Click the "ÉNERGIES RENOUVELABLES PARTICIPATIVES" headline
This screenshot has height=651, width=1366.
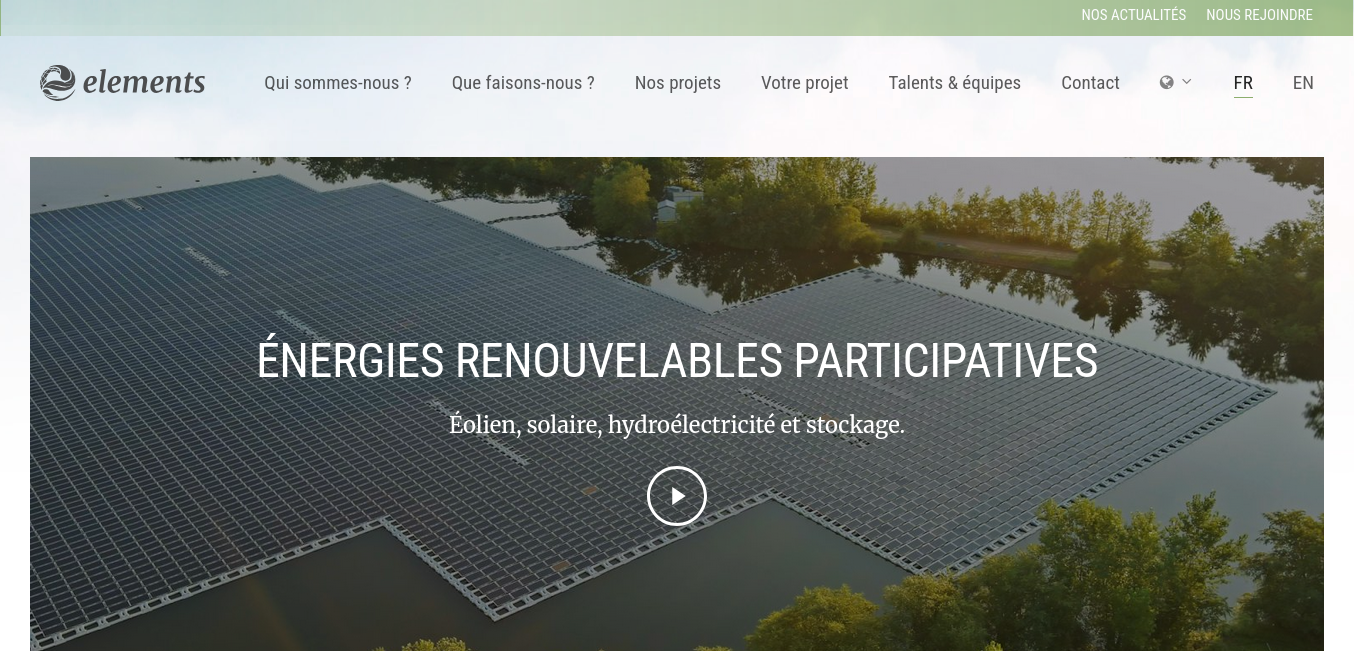pos(677,361)
